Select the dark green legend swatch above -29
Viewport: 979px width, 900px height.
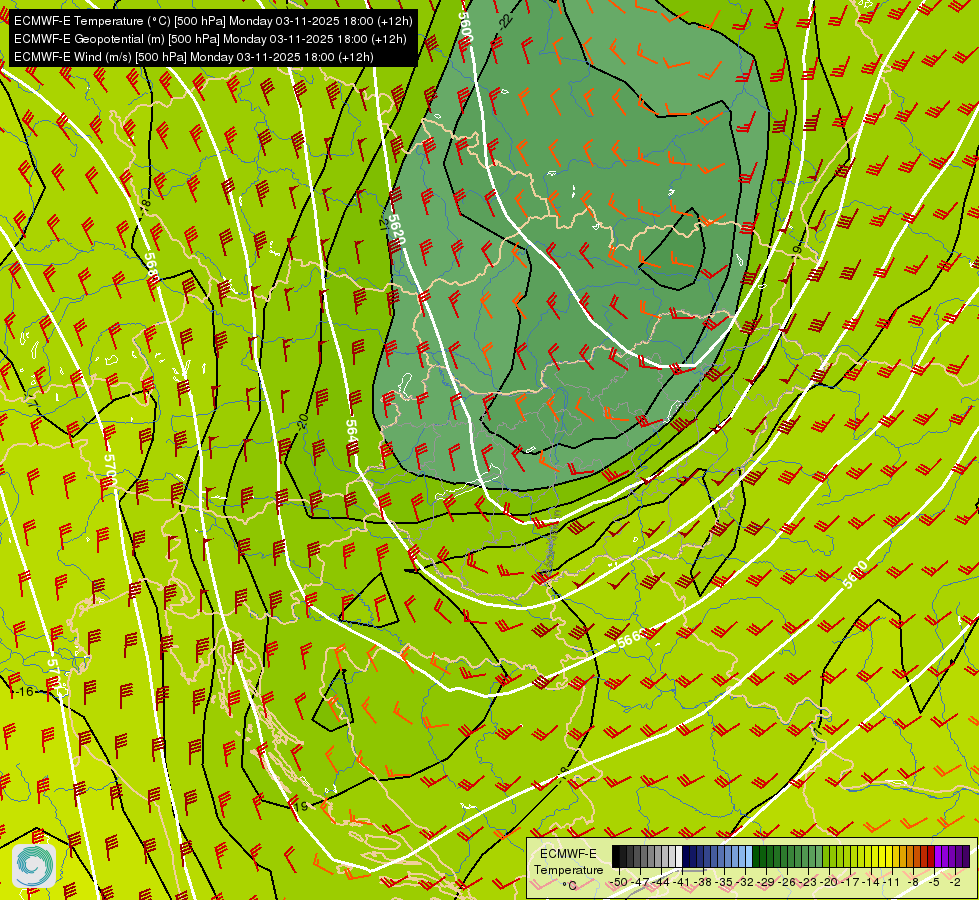(763, 856)
